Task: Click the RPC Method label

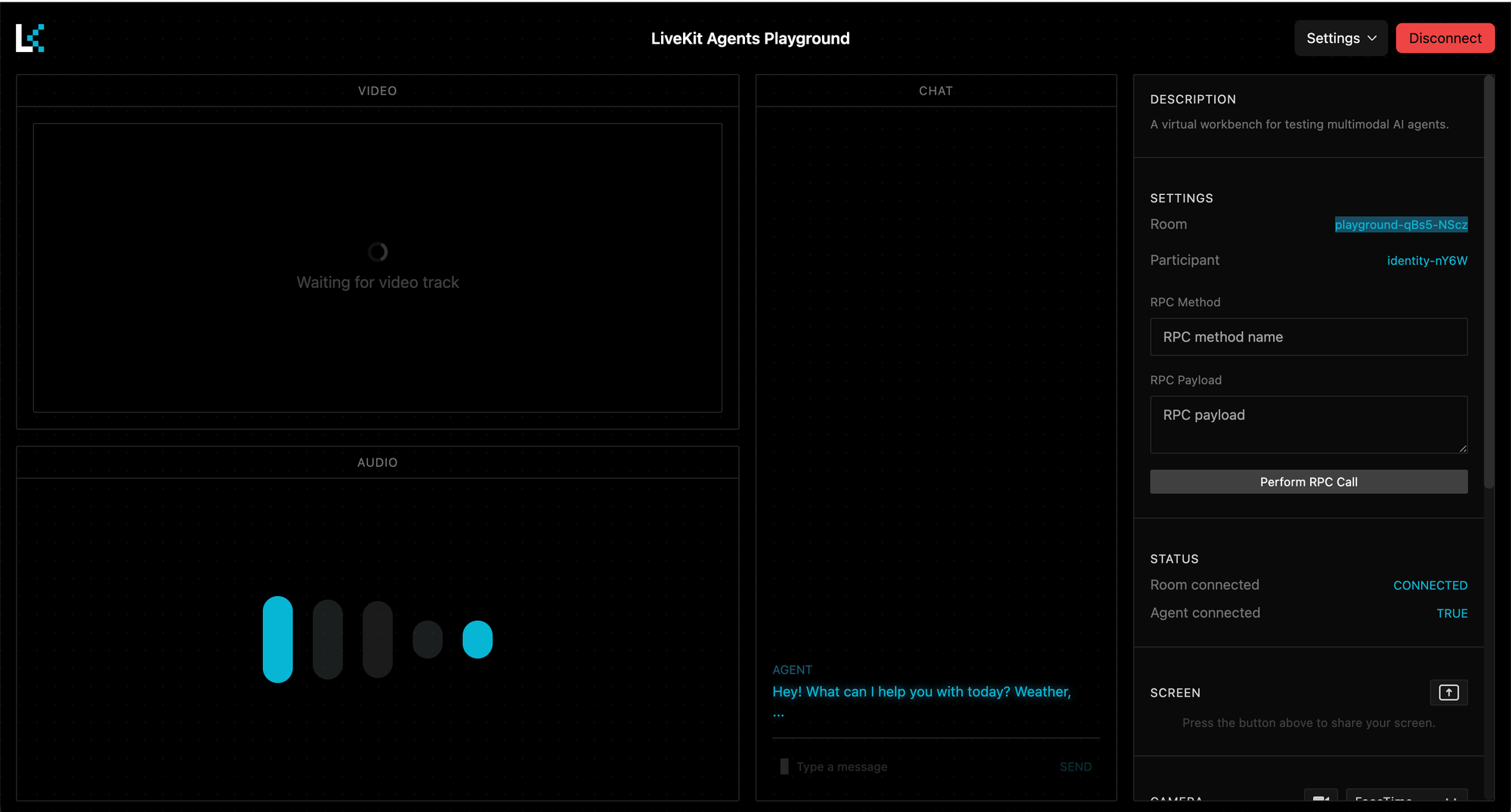Action: [x=1185, y=302]
